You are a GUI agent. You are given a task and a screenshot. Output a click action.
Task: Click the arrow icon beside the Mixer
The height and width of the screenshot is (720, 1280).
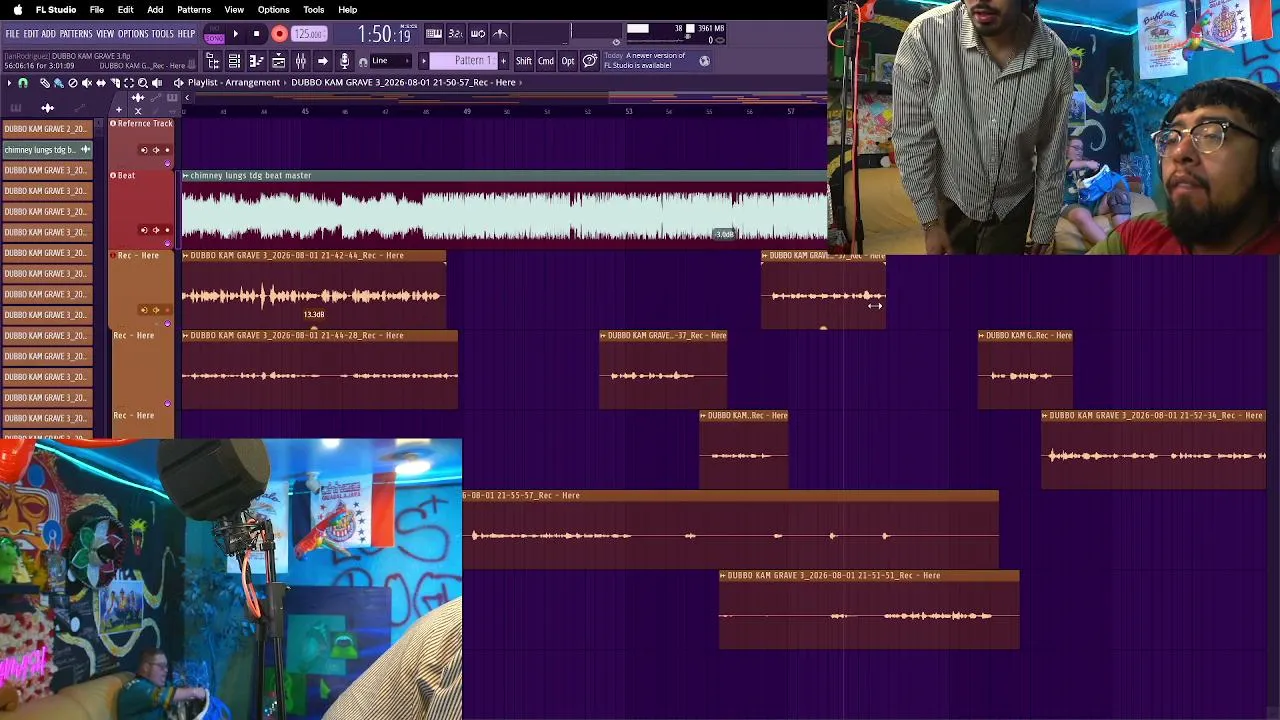point(323,62)
